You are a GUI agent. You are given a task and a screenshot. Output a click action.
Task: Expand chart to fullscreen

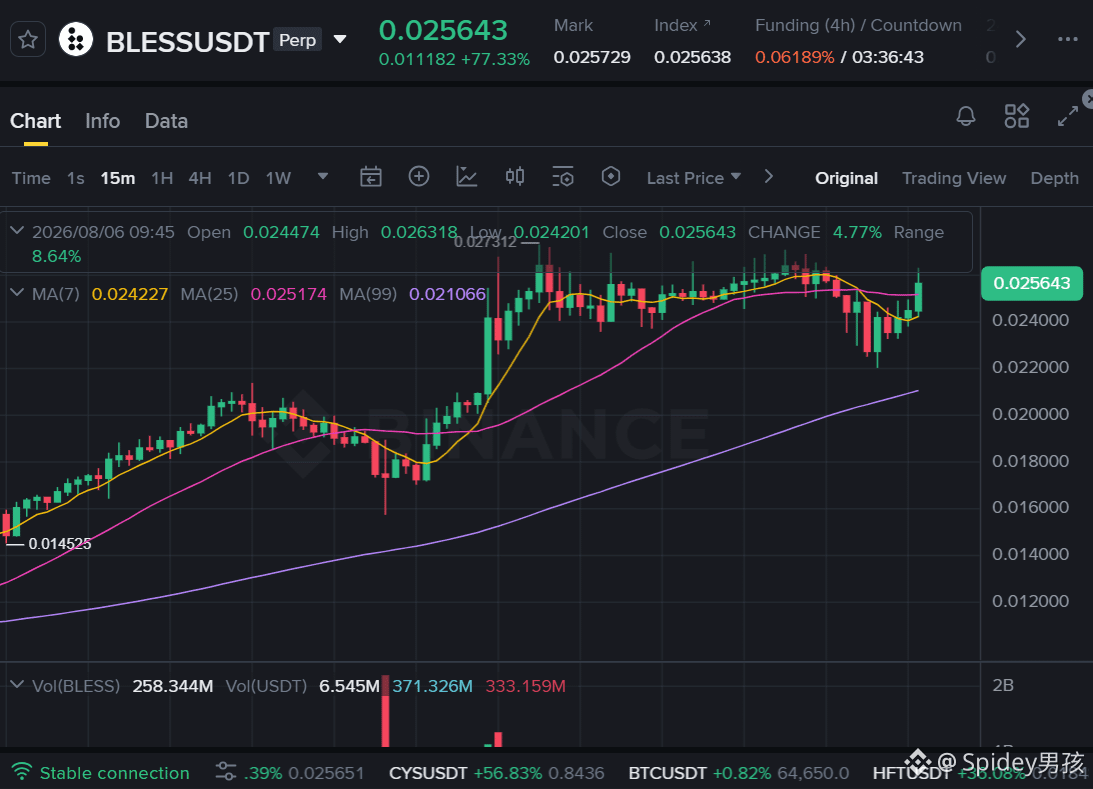coord(1067,116)
